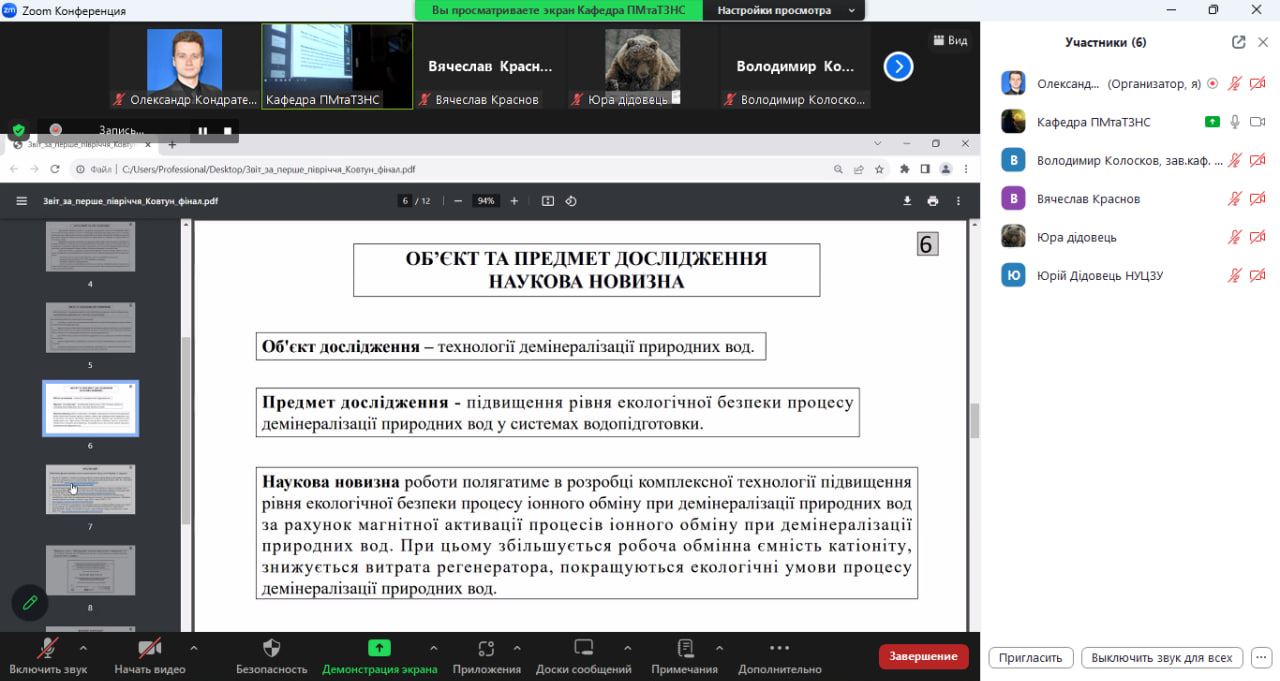Open the Security shield icon
This screenshot has width=1280, height=681.
271,648
